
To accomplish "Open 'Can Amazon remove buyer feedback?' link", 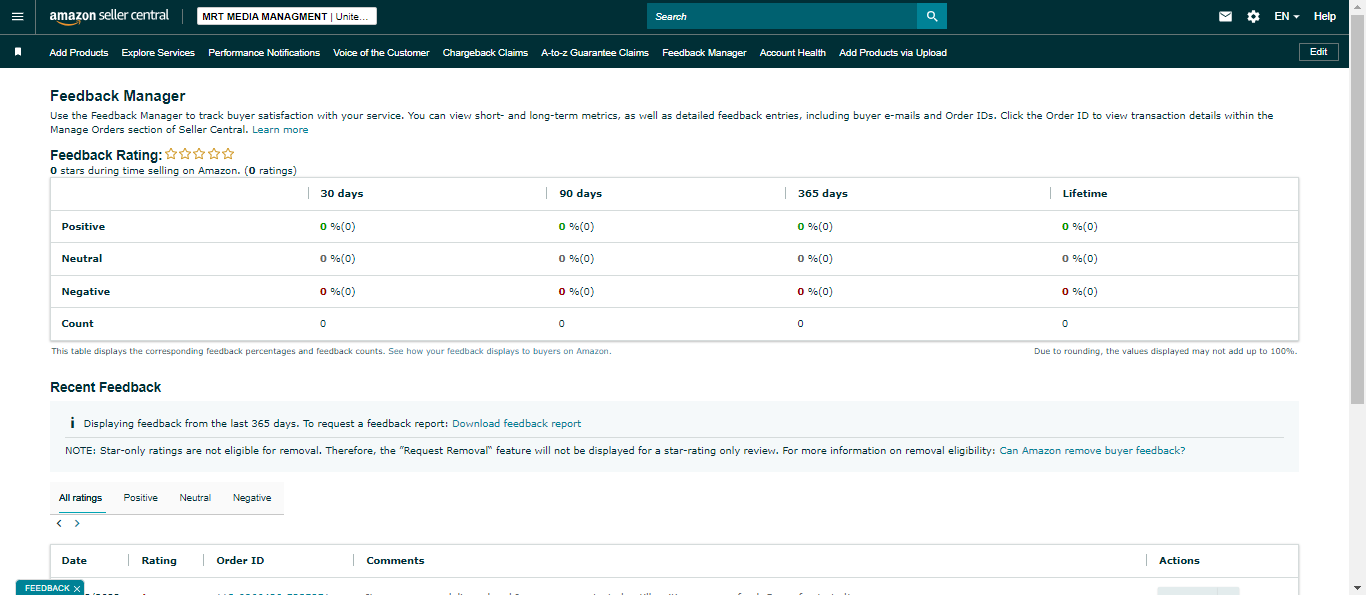I will coord(1092,451).
